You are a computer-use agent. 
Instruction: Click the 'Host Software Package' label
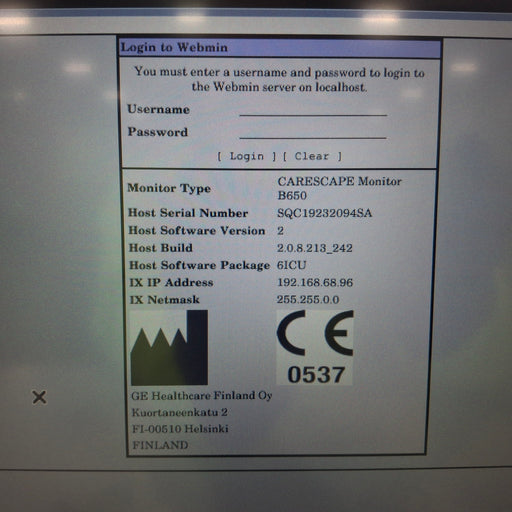point(199,265)
